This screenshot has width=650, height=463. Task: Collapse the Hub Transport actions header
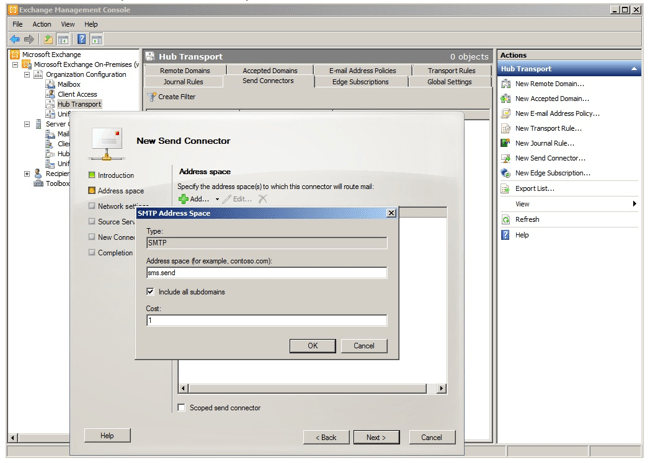634,69
